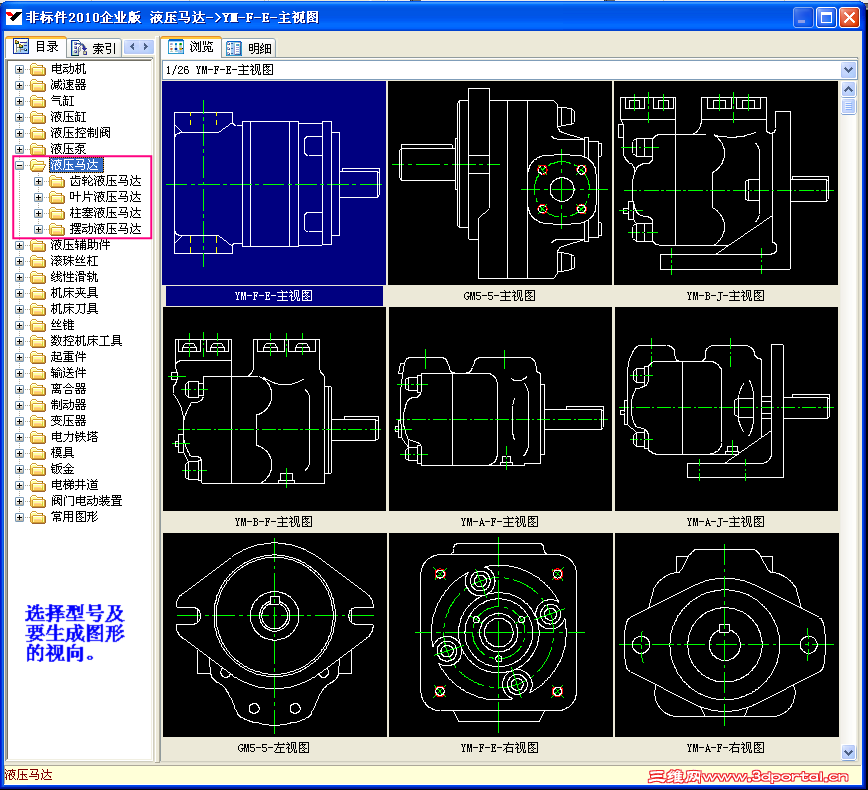This screenshot has width=868, height=790.
Task: Select the 离合器 folder icon
Action: 38,390
